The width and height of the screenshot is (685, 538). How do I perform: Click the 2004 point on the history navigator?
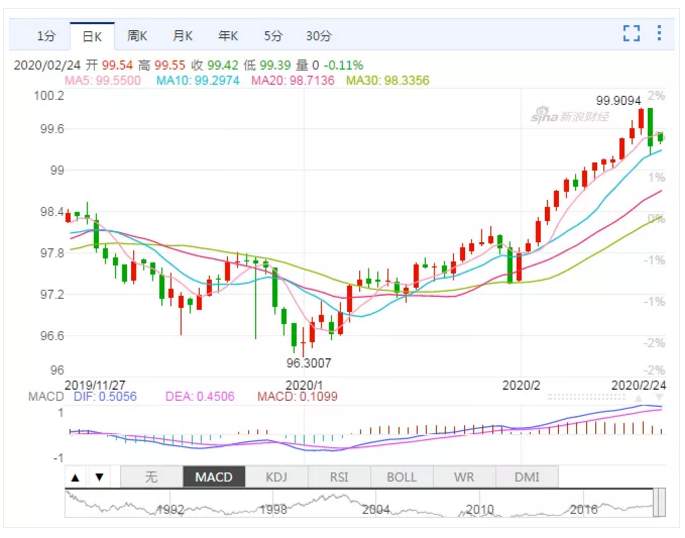(376, 510)
